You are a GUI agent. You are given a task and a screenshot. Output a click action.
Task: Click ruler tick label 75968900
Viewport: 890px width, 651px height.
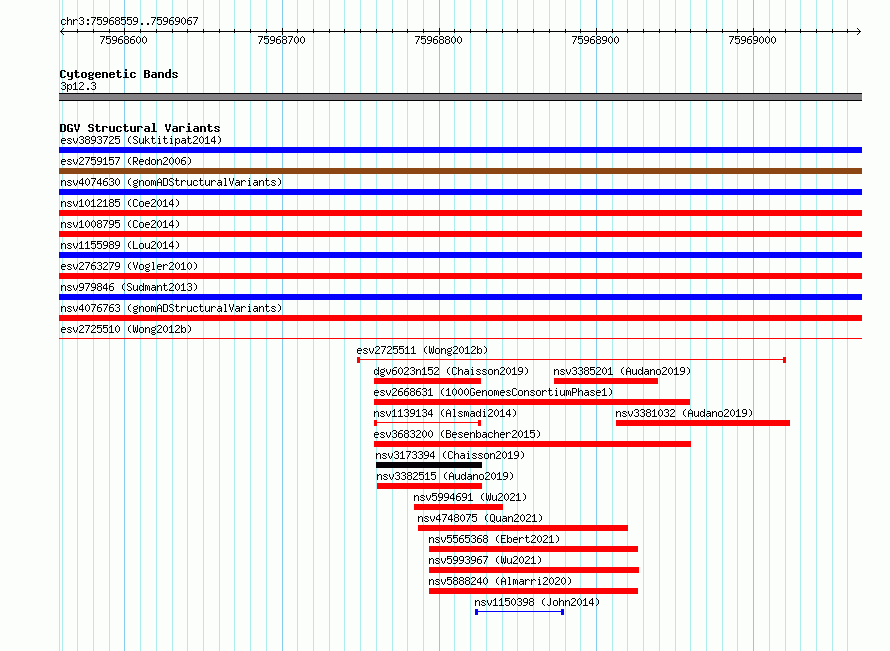[595, 40]
